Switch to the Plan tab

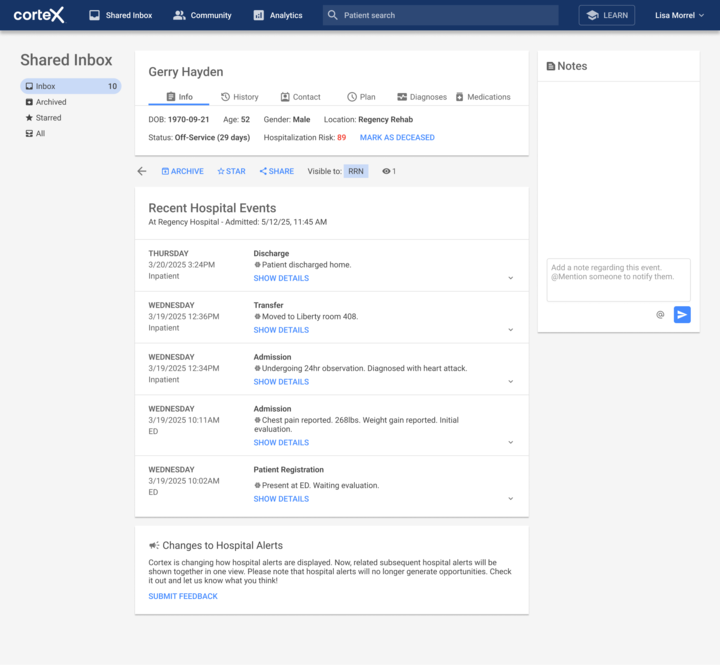pyautogui.click(x=361, y=97)
